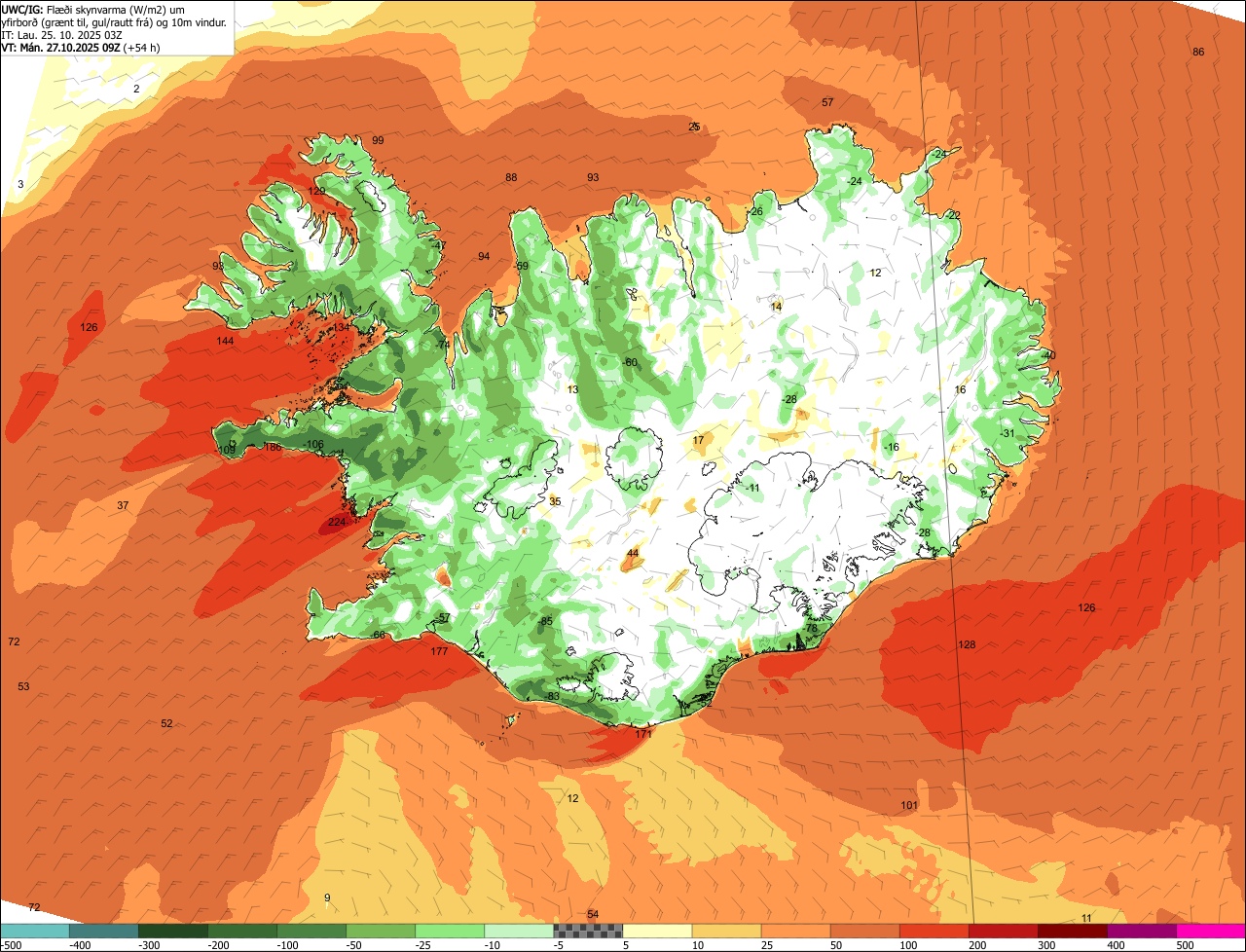Click the map value 144 west of Iceland
This screenshot has width=1246, height=952.
click(225, 342)
